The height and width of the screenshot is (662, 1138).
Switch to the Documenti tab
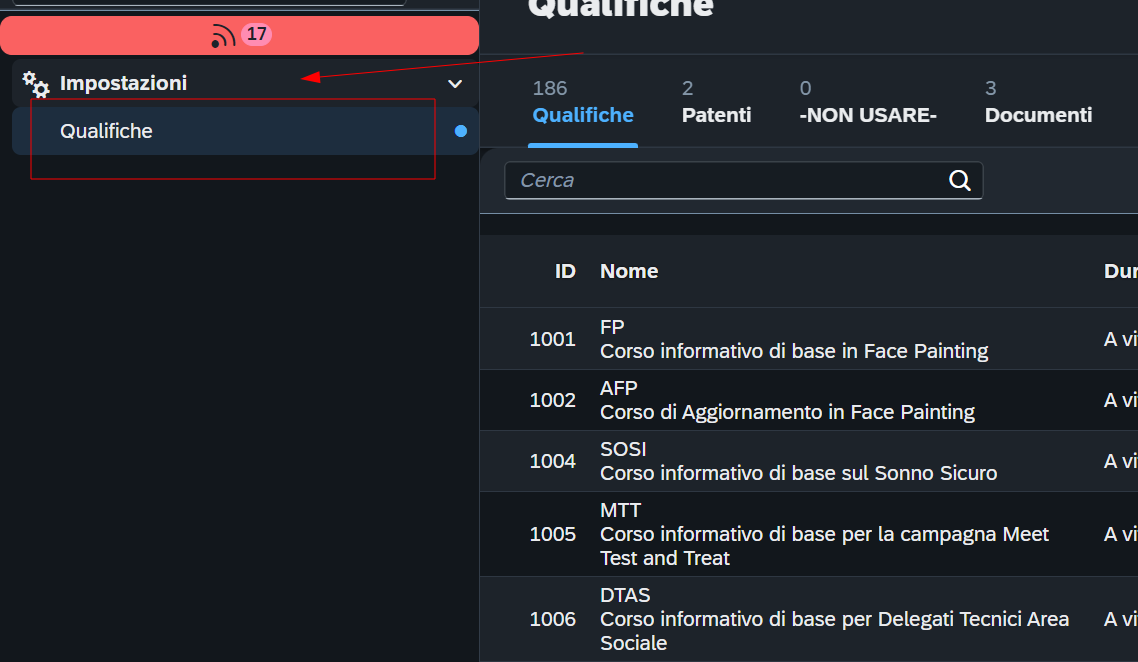pyautogui.click(x=1038, y=103)
